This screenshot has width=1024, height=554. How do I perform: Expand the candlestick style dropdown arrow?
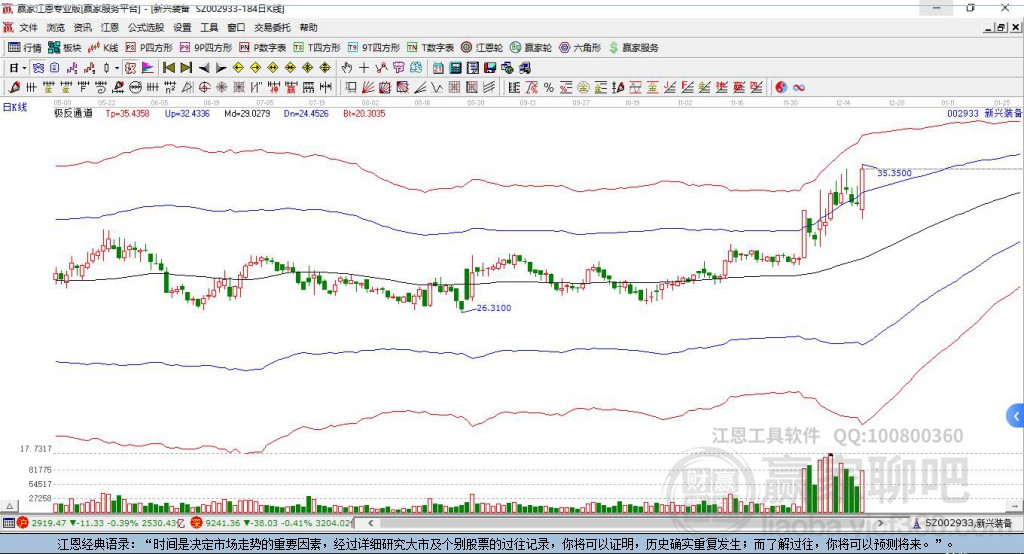tap(117, 68)
